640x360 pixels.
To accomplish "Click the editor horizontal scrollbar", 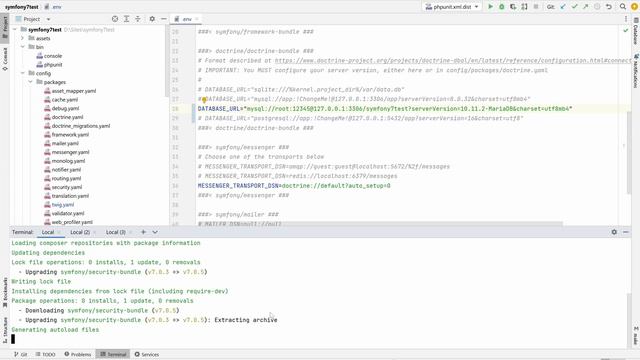I will coord(380,224).
